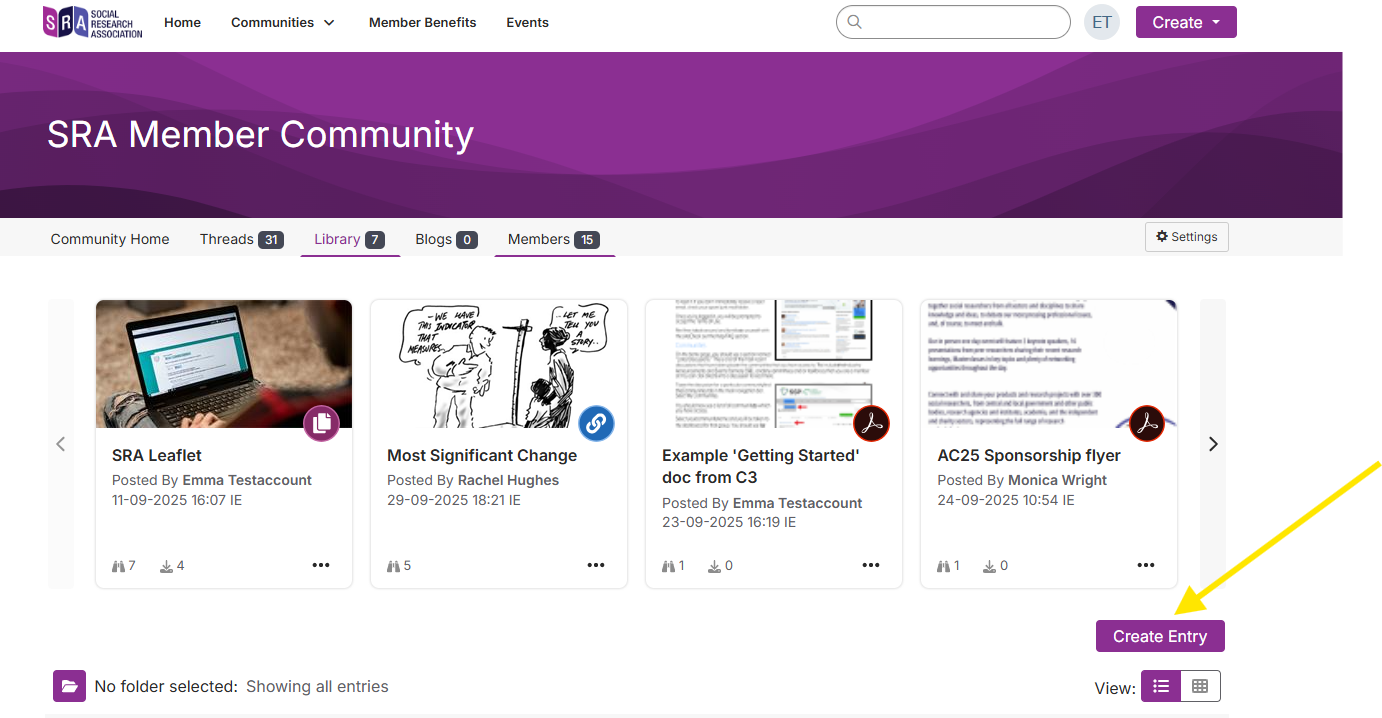
Task: Open the more options menu on SRA Leaflet
Action: 321,565
